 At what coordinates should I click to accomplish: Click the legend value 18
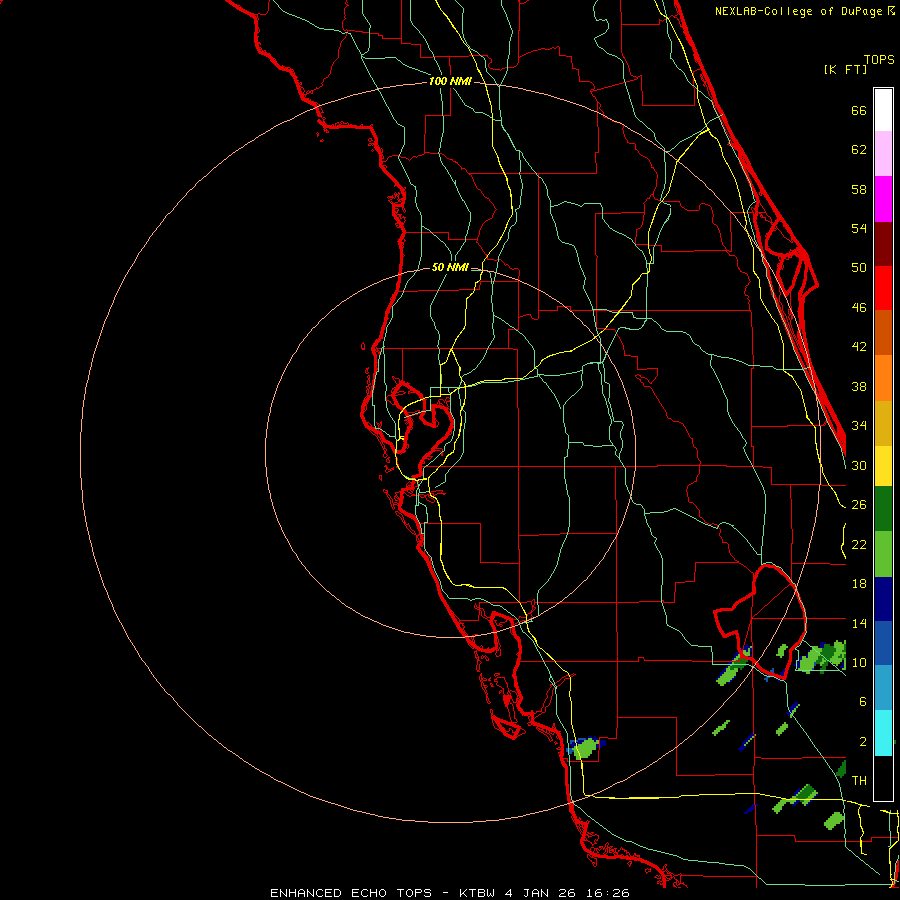click(x=859, y=584)
